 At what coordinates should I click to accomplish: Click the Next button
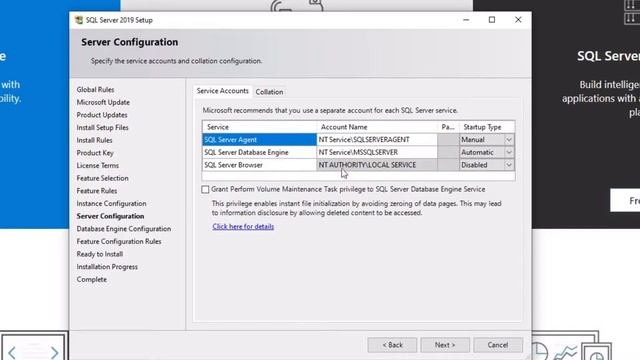(x=445, y=345)
